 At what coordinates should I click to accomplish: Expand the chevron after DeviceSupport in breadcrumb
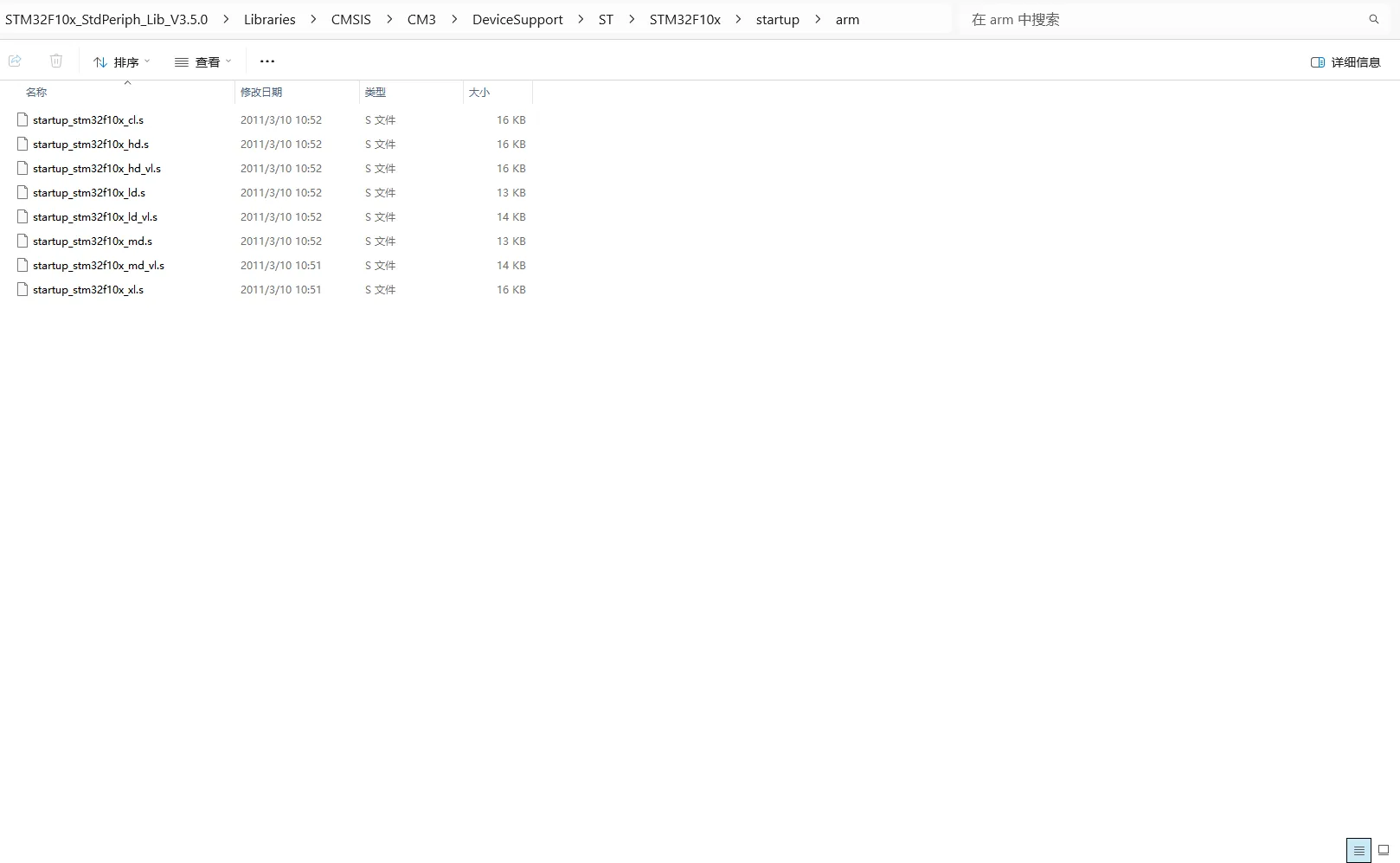(581, 19)
